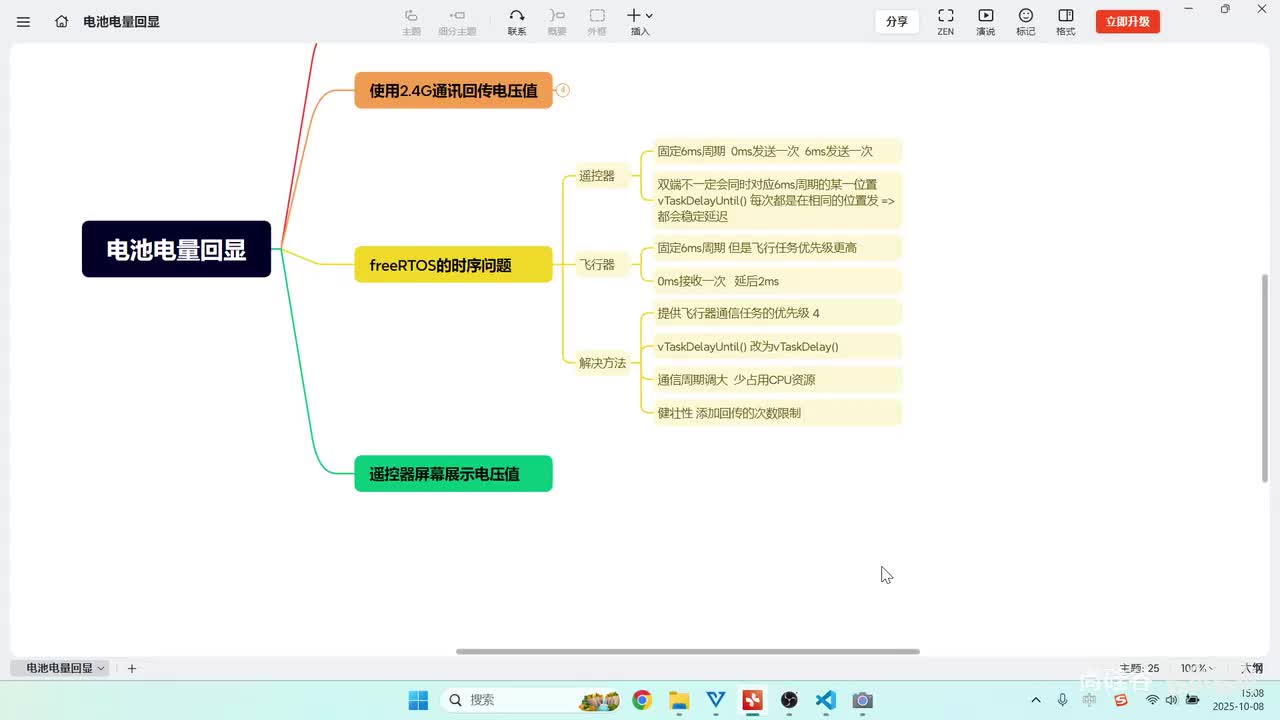The height and width of the screenshot is (720, 1280).
Task: Open the 标记 marker panel
Action: pyautogui.click(x=1026, y=22)
